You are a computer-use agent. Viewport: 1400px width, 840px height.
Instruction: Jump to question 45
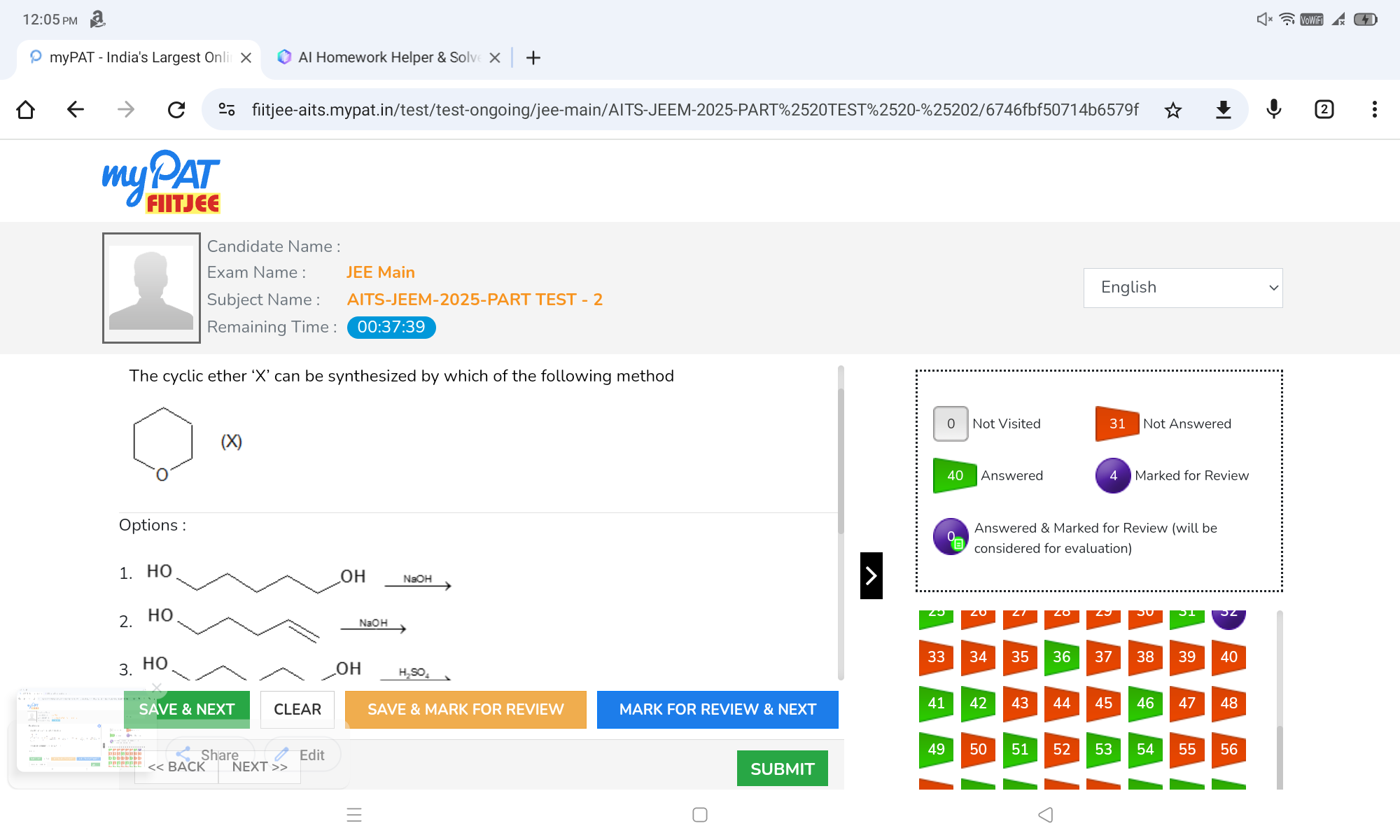(1104, 703)
